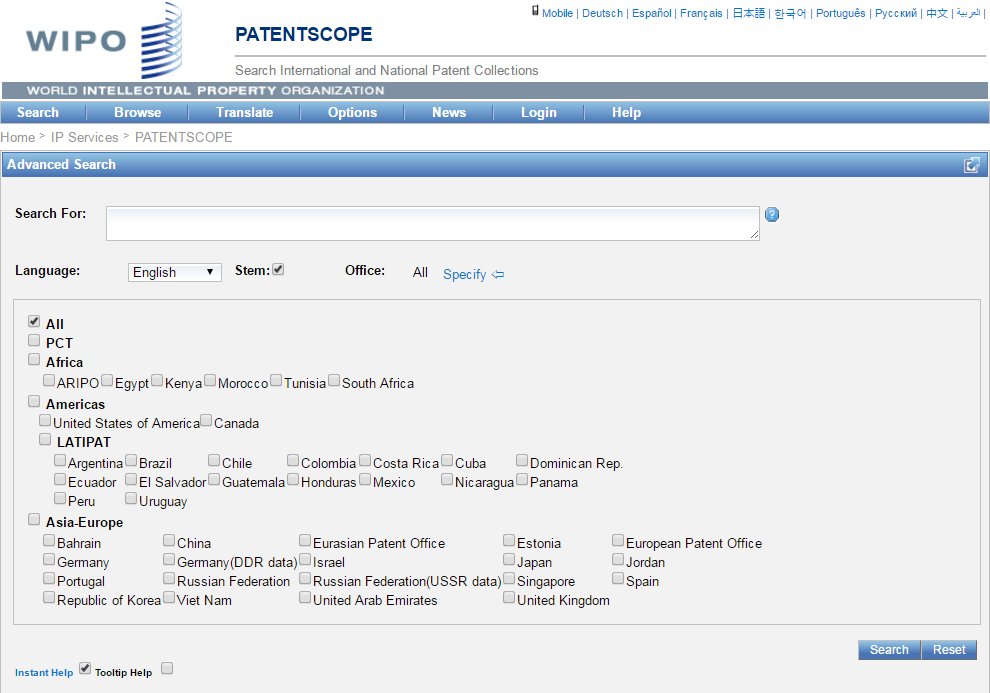Check the Asia-Europe group checkbox
The width and height of the screenshot is (990, 693).
point(34,519)
